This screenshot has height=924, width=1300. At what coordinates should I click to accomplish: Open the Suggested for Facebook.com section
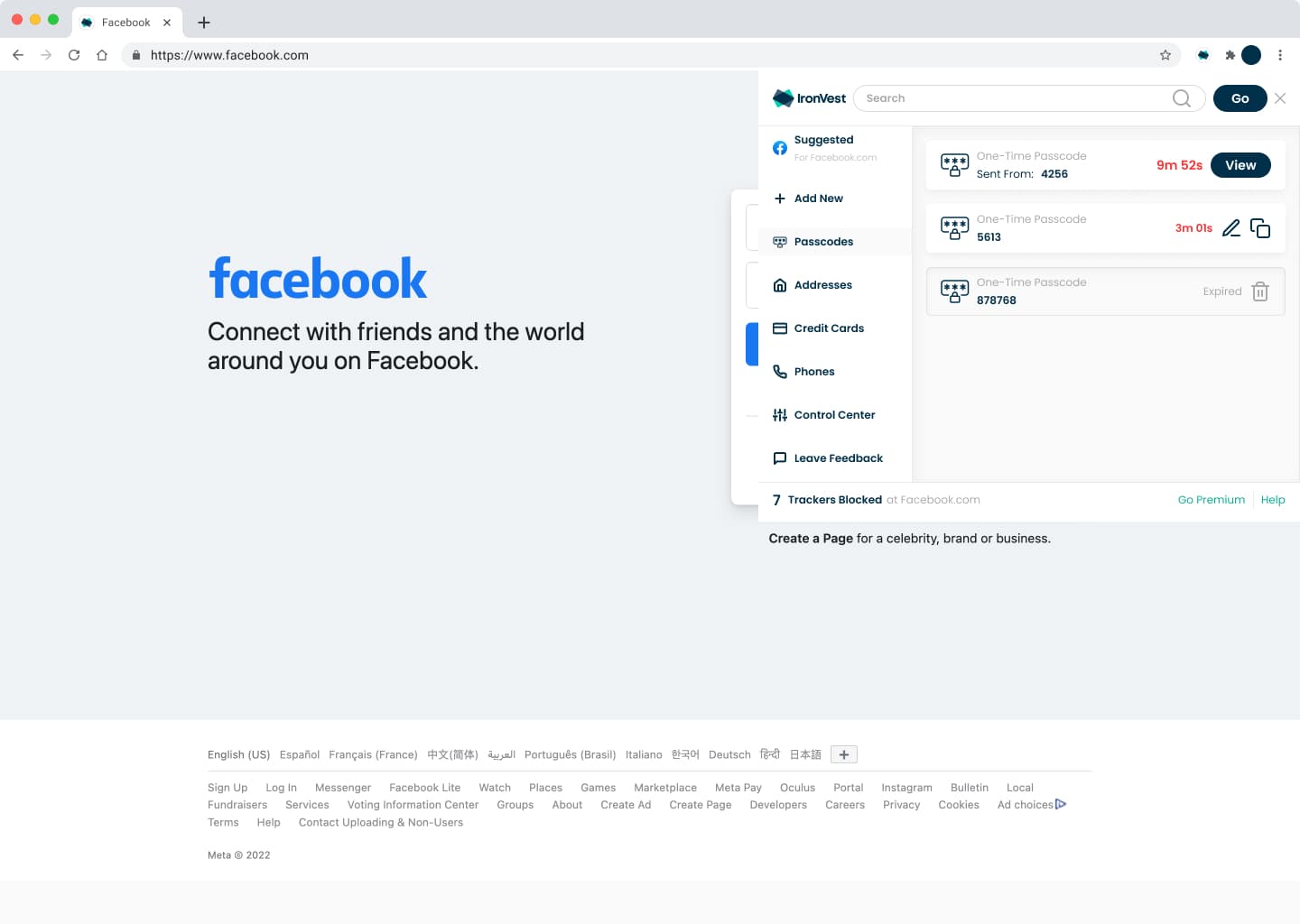click(x=835, y=148)
